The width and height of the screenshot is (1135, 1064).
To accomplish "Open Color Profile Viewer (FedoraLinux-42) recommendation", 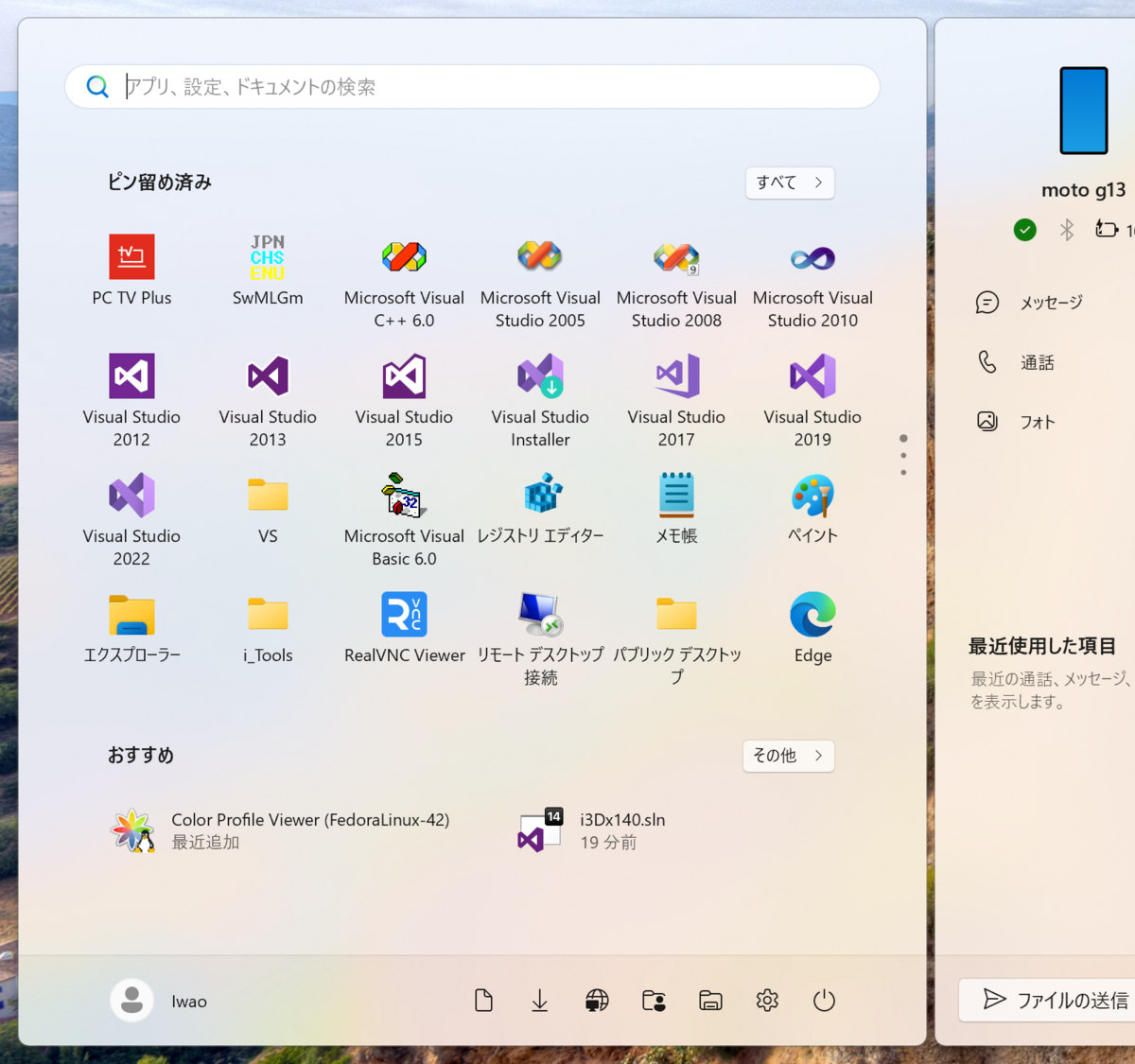I will (x=281, y=830).
